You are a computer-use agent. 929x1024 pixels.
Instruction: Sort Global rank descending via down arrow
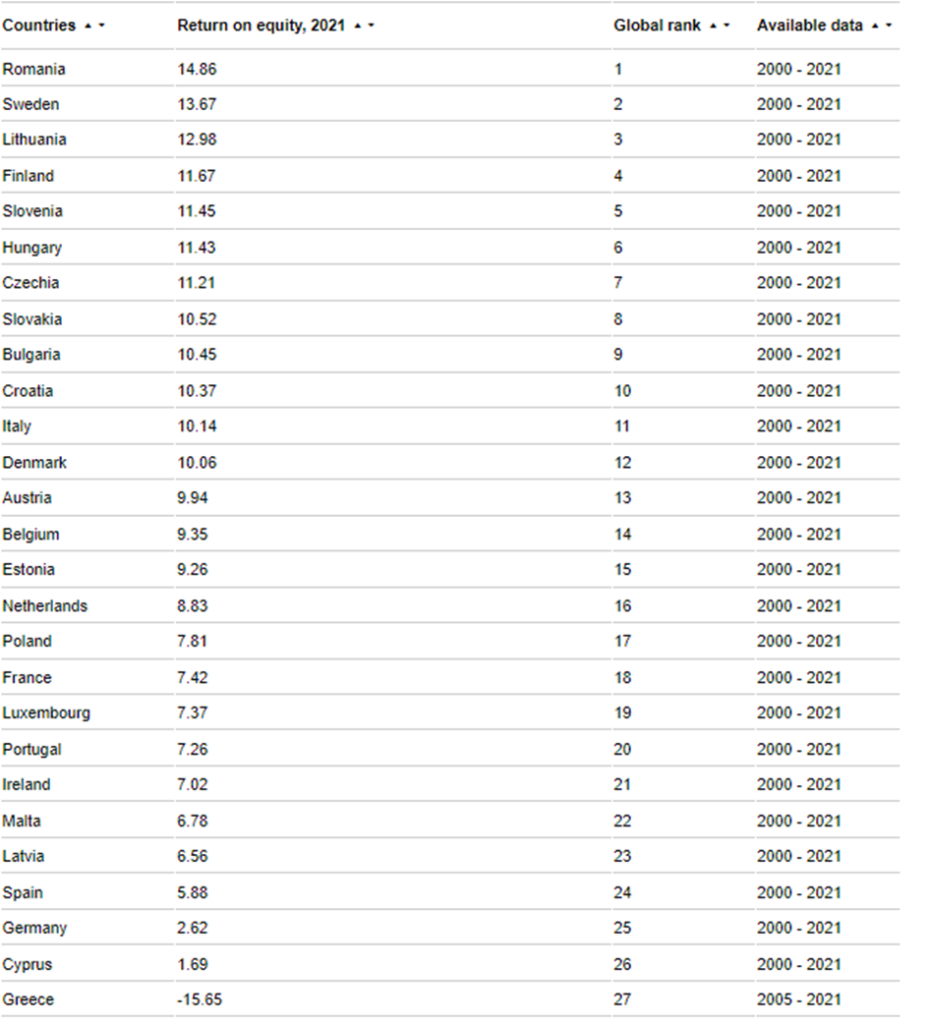[x=726, y=26]
